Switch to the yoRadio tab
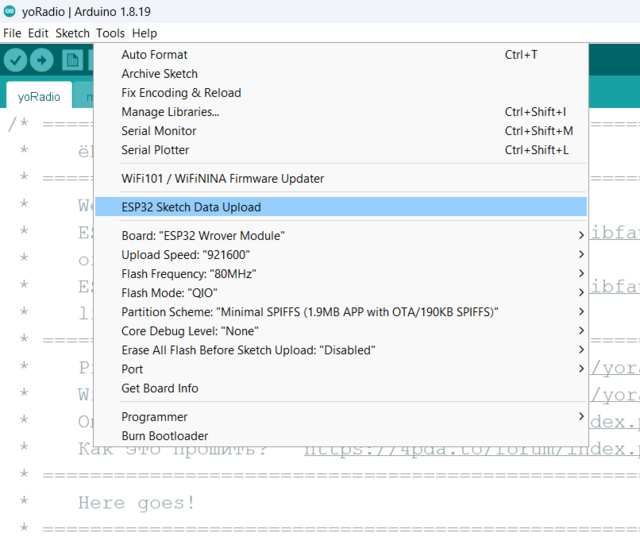The width and height of the screenshot is (640, 537). click(39, 97)
